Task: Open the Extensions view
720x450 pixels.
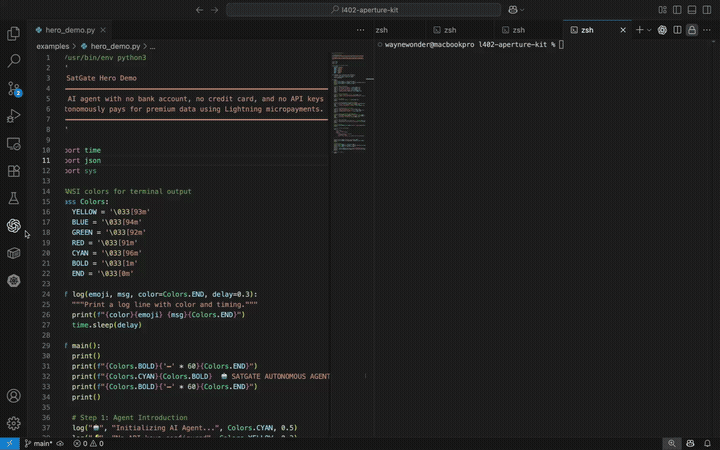Action: click(x=14, y=171)
